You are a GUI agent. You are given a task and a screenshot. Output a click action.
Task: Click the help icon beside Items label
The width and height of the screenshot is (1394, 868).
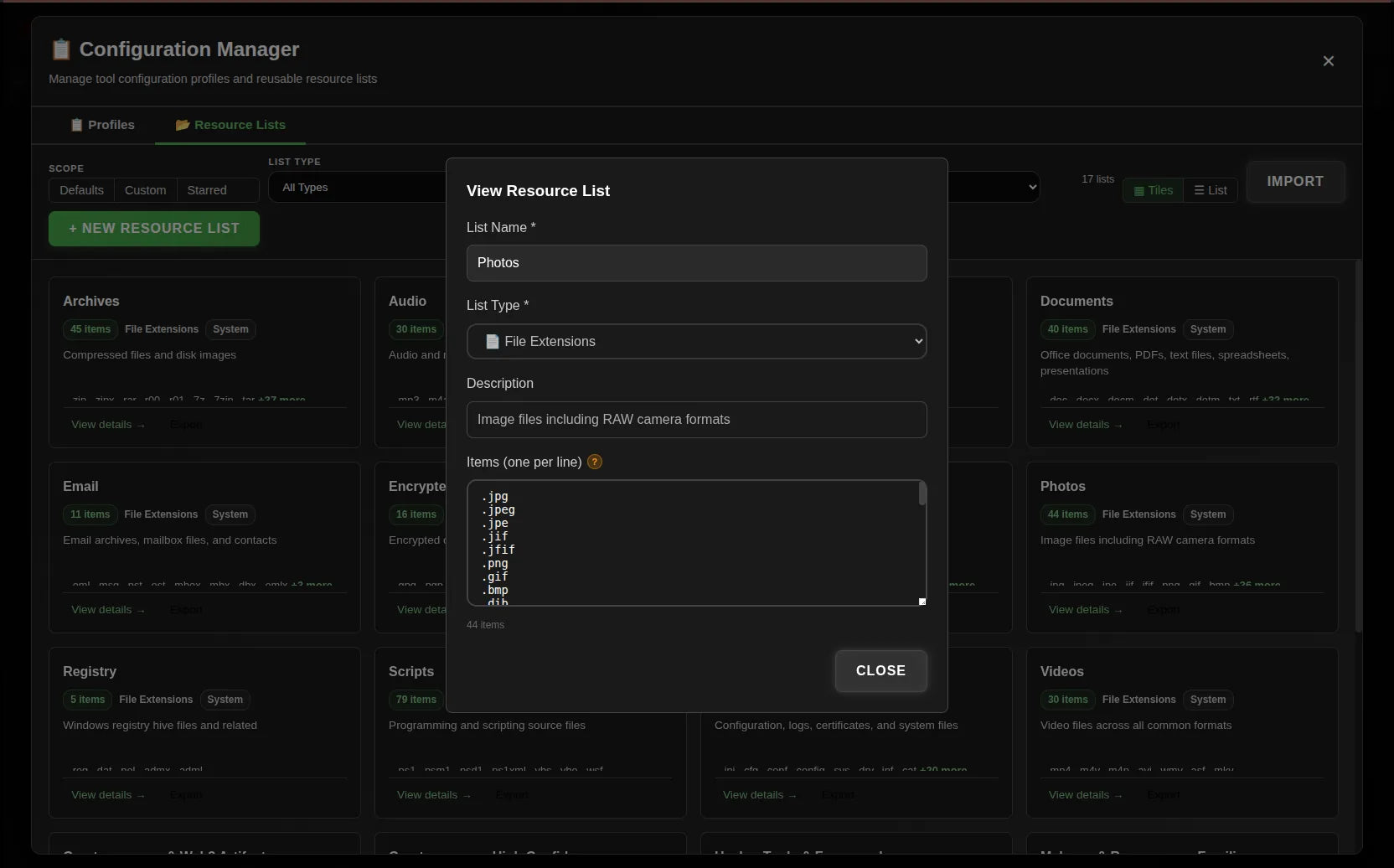(595, 462)
